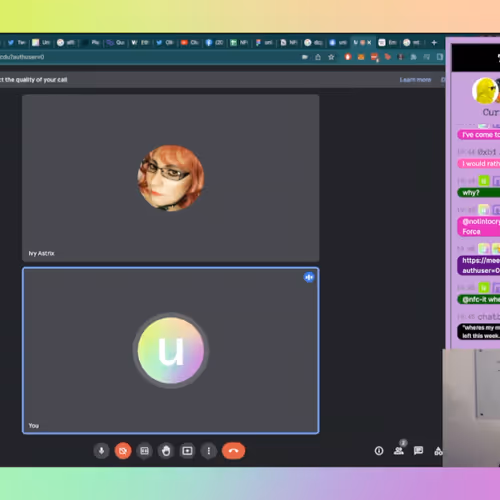
Task: Click the share icon in address bar
Action: 318,57
